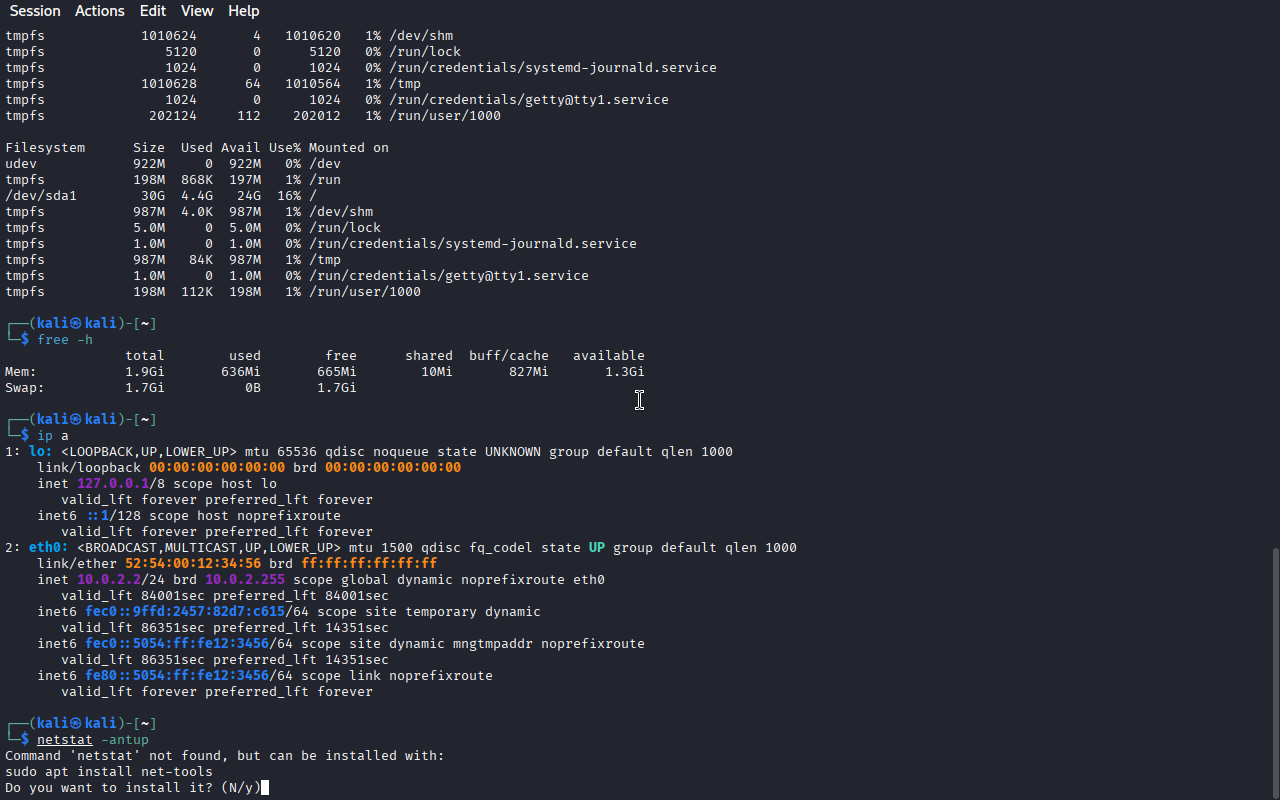
Task: Click the /dev/sda1 filesystem entry
Action: tap(41, 196)
